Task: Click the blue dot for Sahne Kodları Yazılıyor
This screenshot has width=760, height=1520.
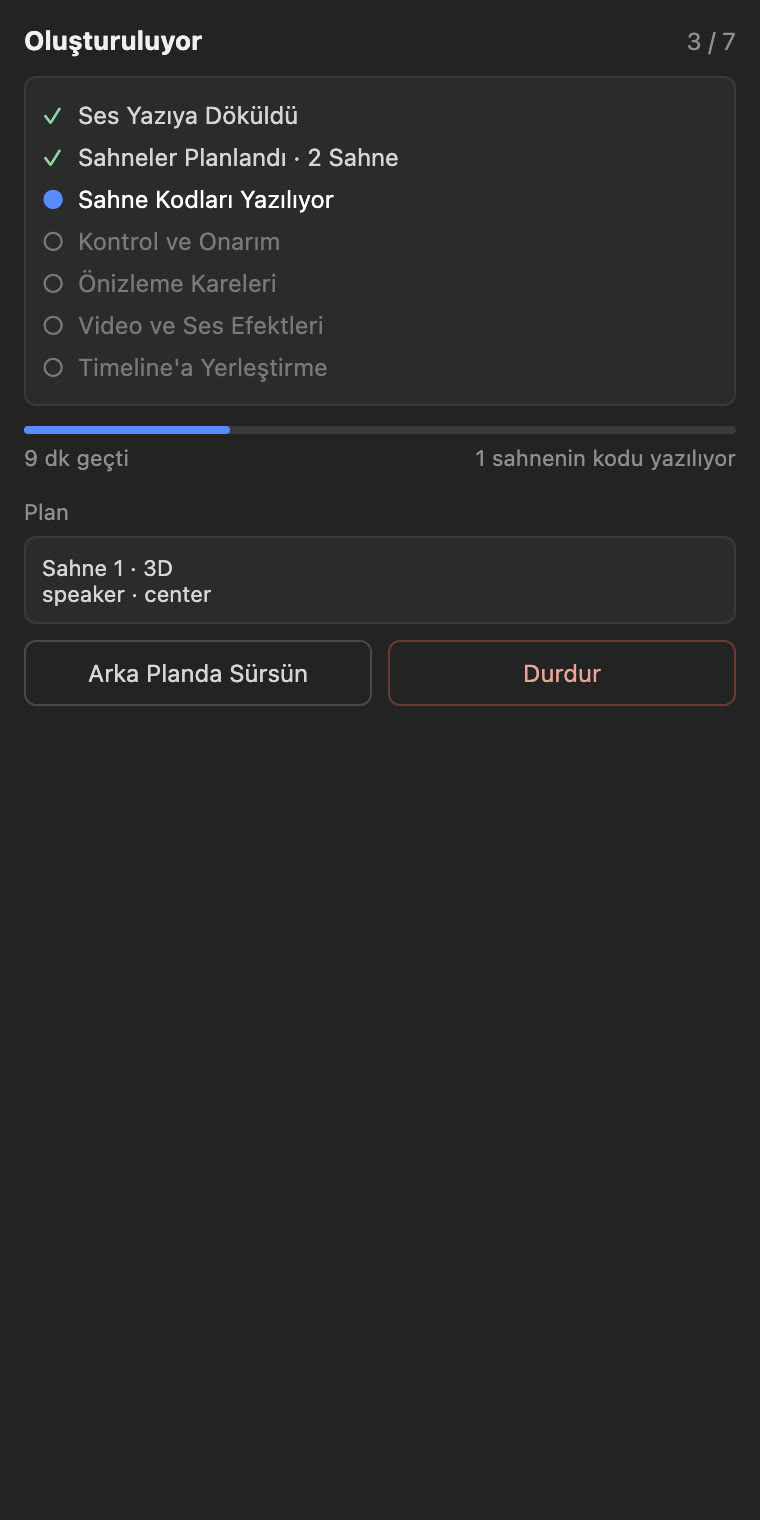Action: click(53, 200)
